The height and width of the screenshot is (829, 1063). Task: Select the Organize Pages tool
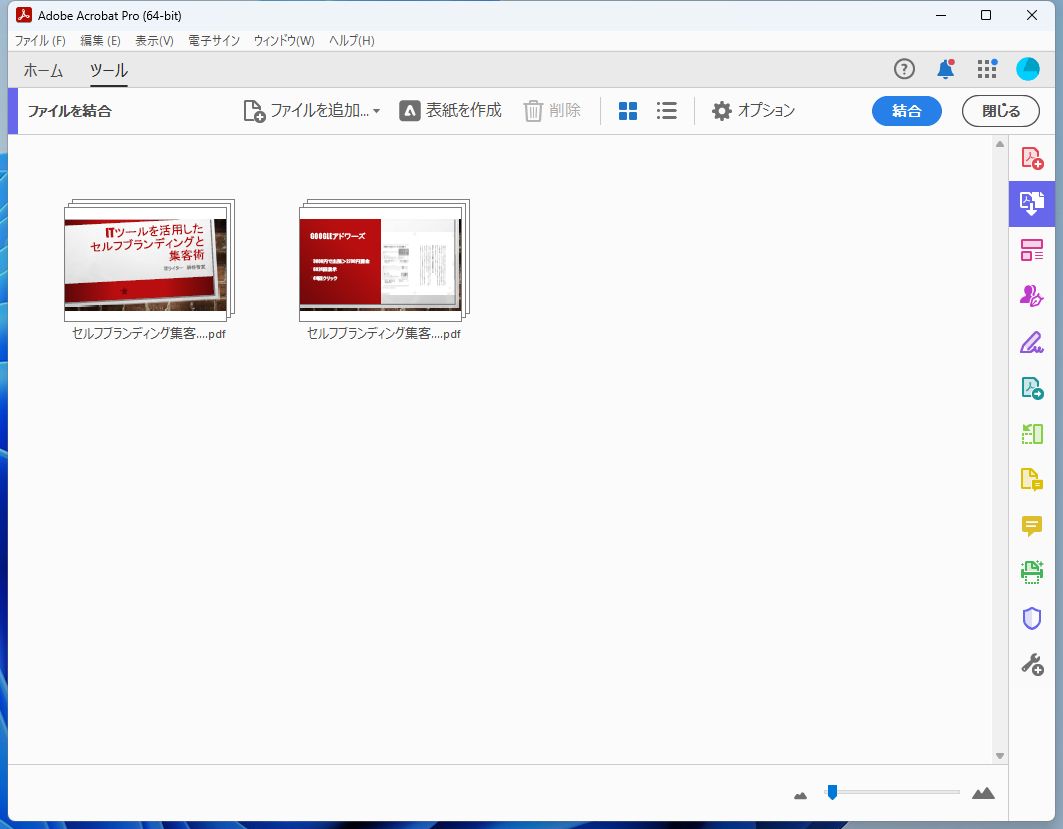coord(1032,250)
